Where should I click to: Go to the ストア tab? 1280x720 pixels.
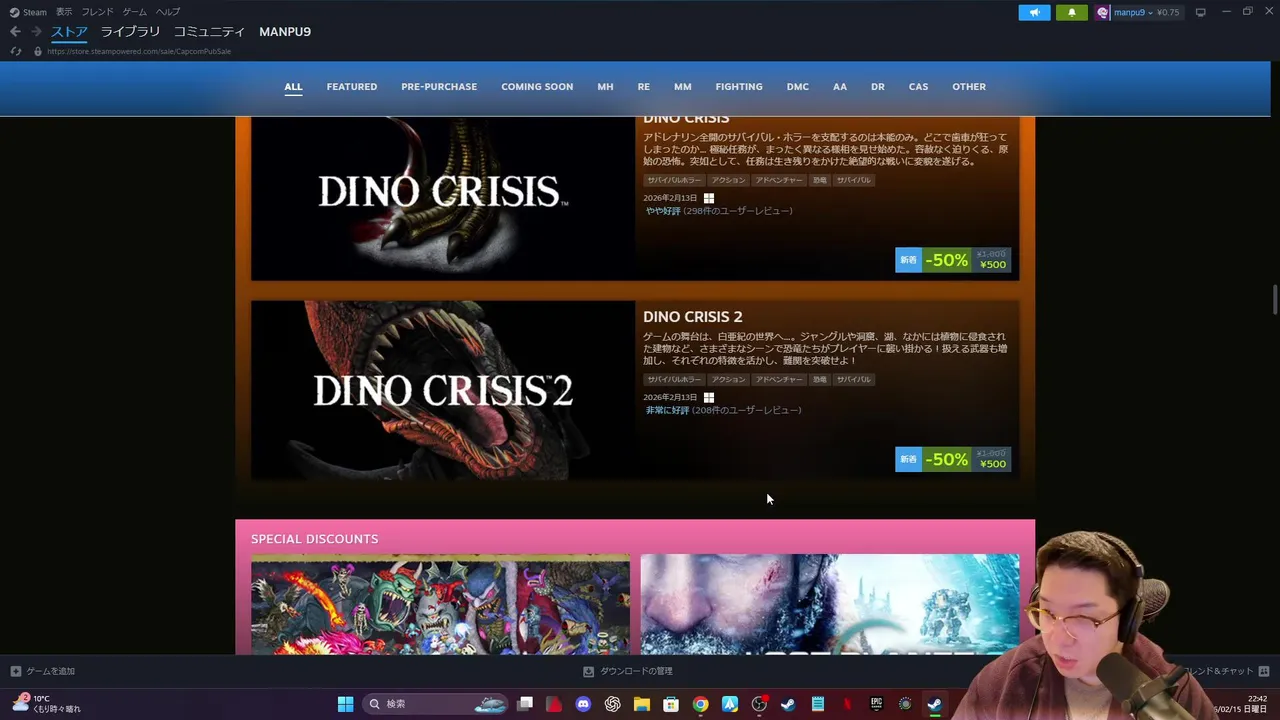(x=69, y=32)
